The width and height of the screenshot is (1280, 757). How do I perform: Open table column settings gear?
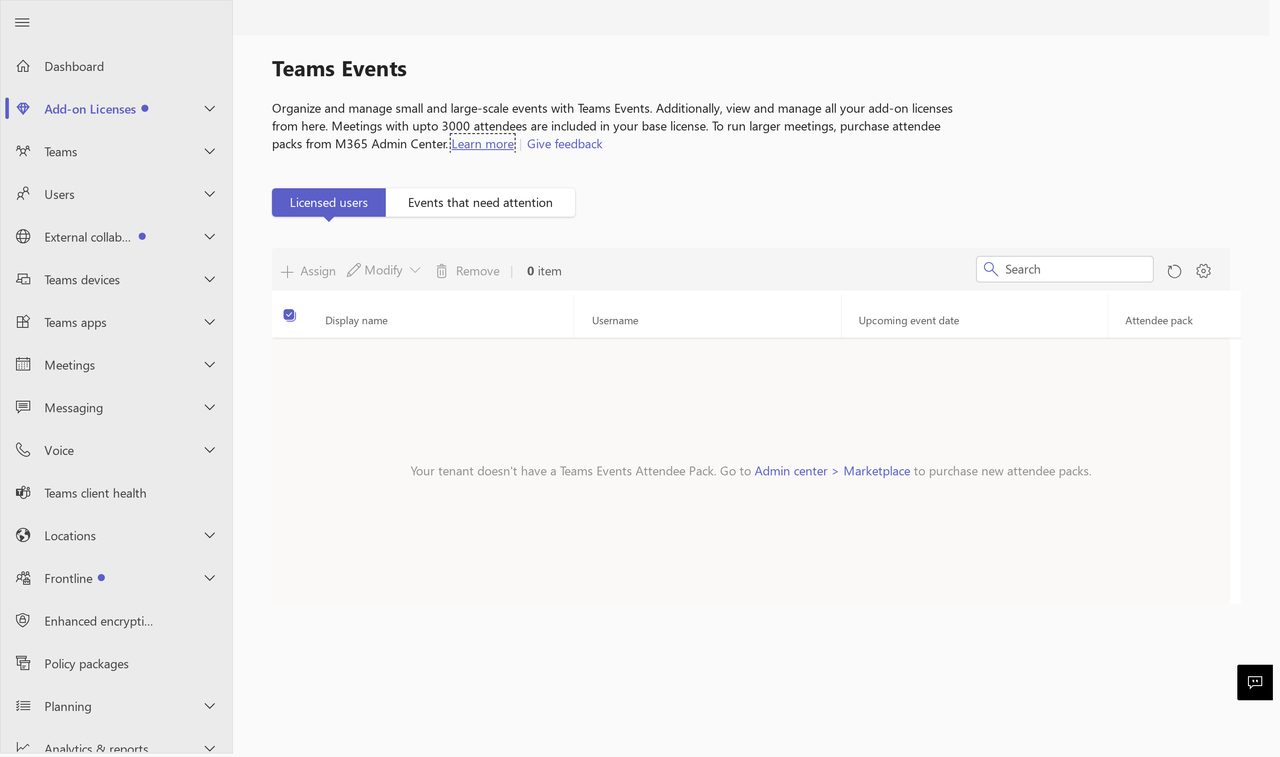click(x=1203, y=271)
